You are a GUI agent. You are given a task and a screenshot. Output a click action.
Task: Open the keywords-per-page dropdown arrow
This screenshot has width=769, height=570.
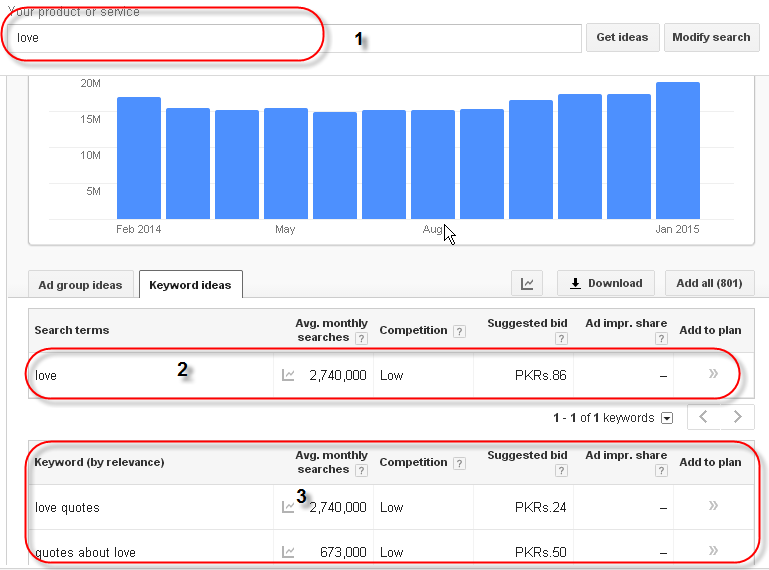(667, 418)
